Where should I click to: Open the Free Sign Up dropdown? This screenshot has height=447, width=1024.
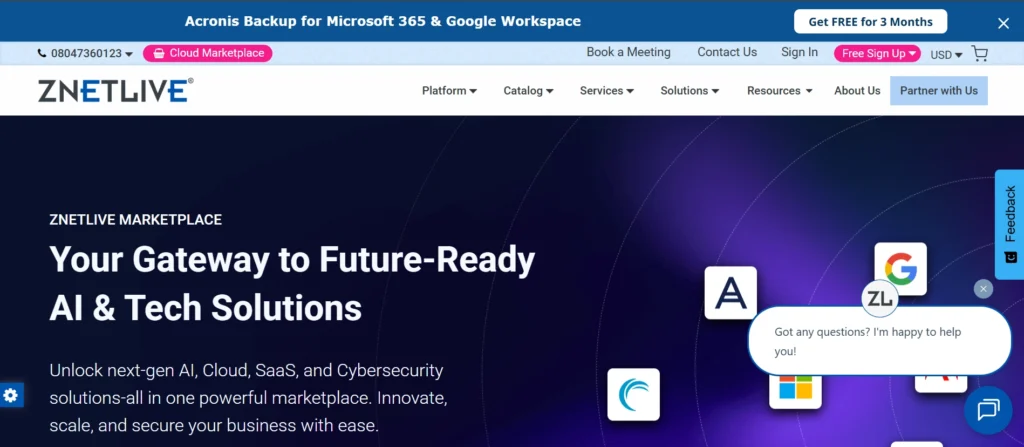tap(877, 54)
